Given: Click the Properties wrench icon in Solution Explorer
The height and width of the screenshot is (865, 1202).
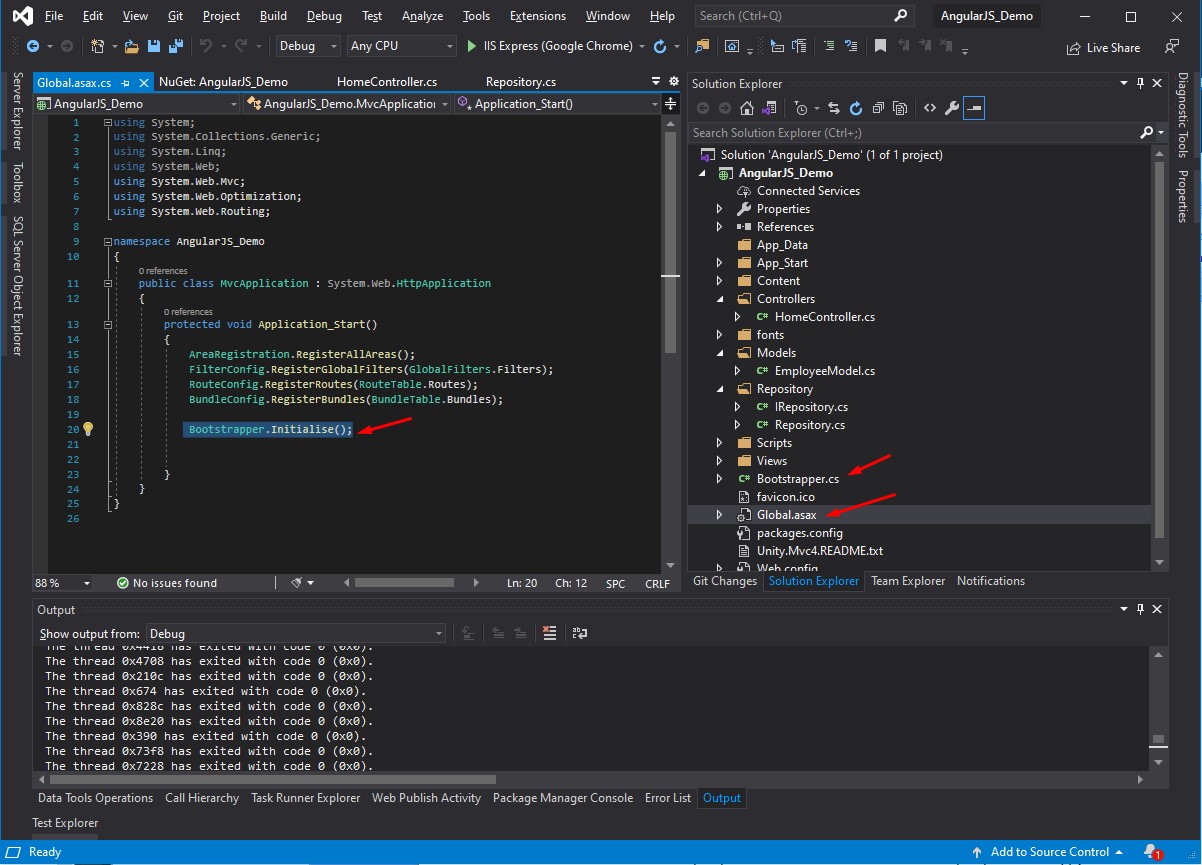Looking at the screenshot, I should [x=951, y=107].
